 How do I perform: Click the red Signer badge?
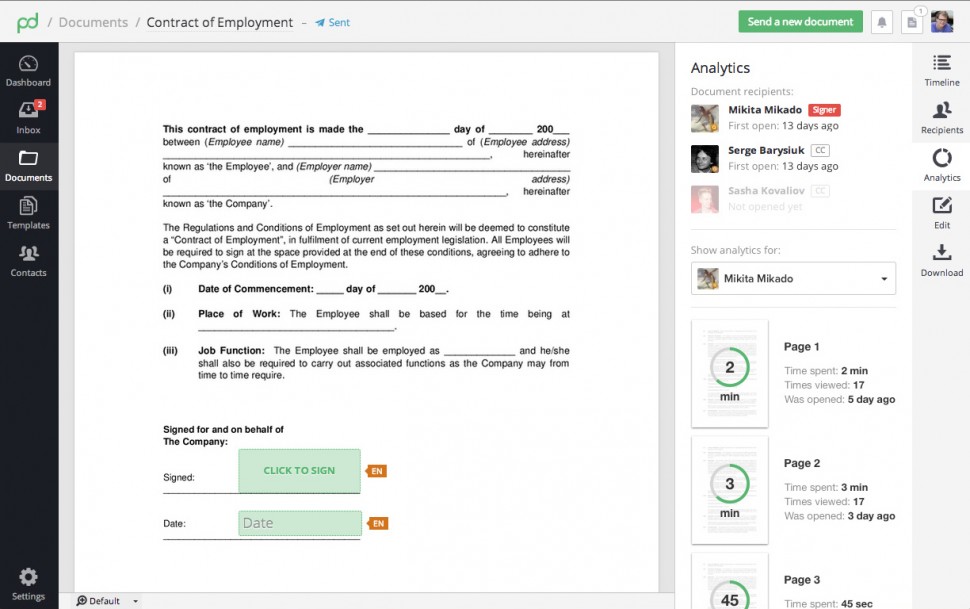pyautogui.click(x=824, y=110)
